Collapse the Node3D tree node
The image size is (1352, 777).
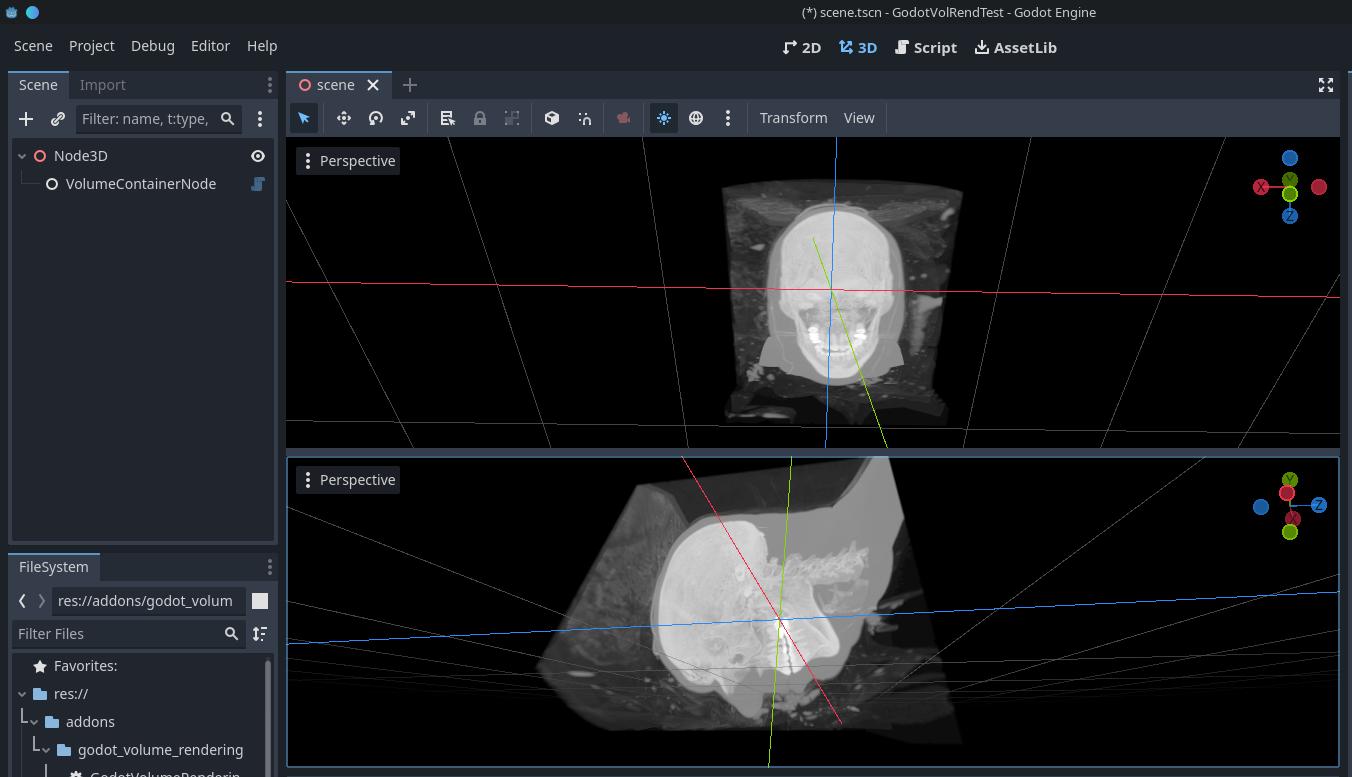tap(22, 156)
